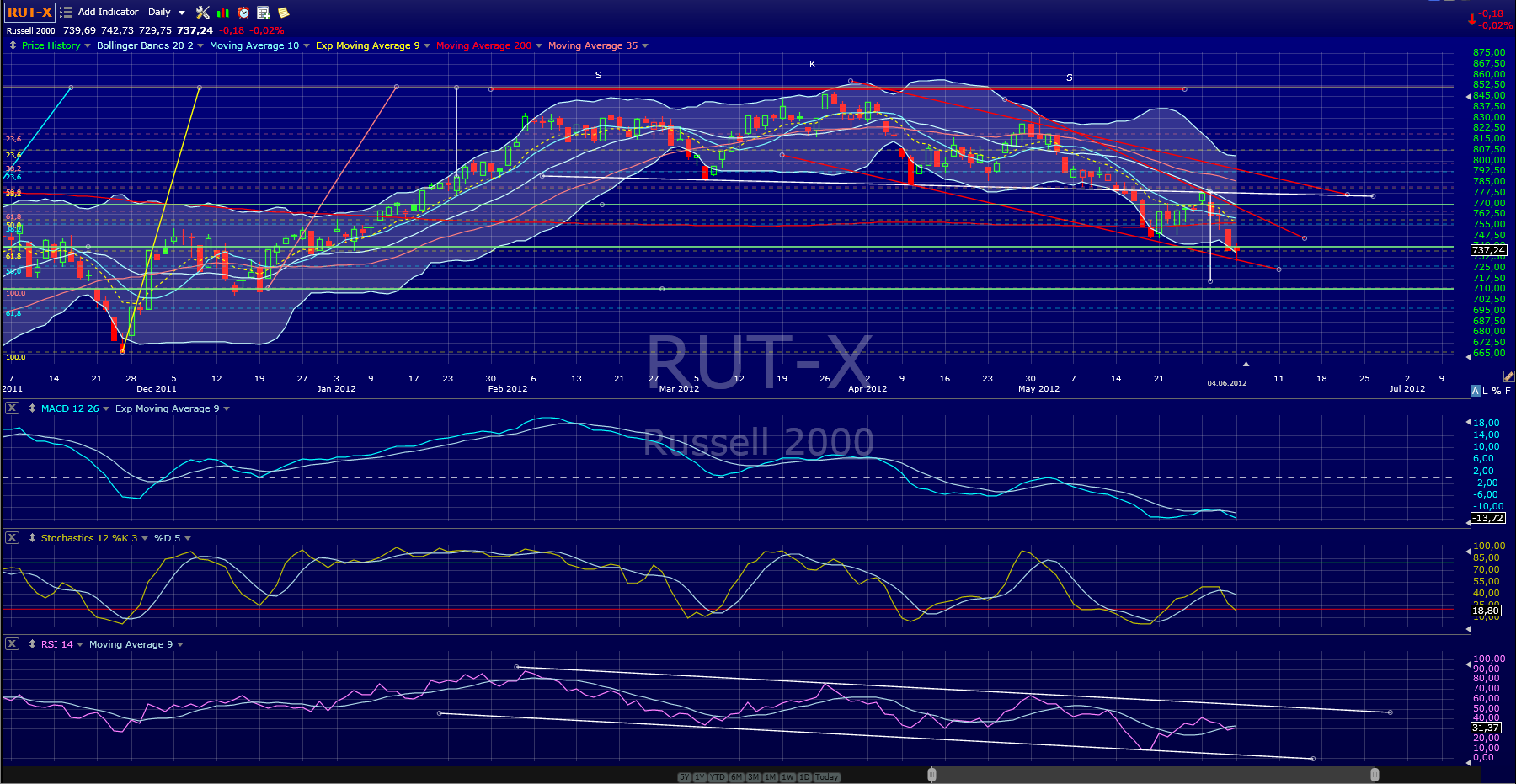Select the RSI 14 label
The image size is (1516, 784).
[57, 644]
